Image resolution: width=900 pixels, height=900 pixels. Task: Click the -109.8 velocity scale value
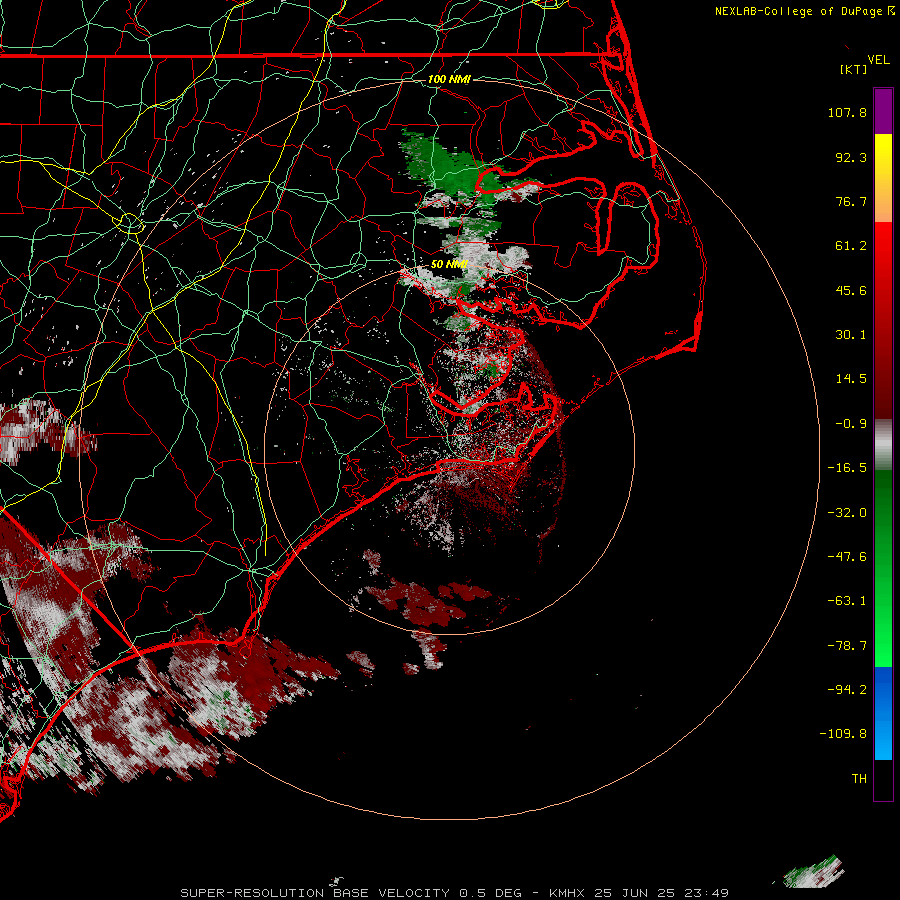pos(844,734)
